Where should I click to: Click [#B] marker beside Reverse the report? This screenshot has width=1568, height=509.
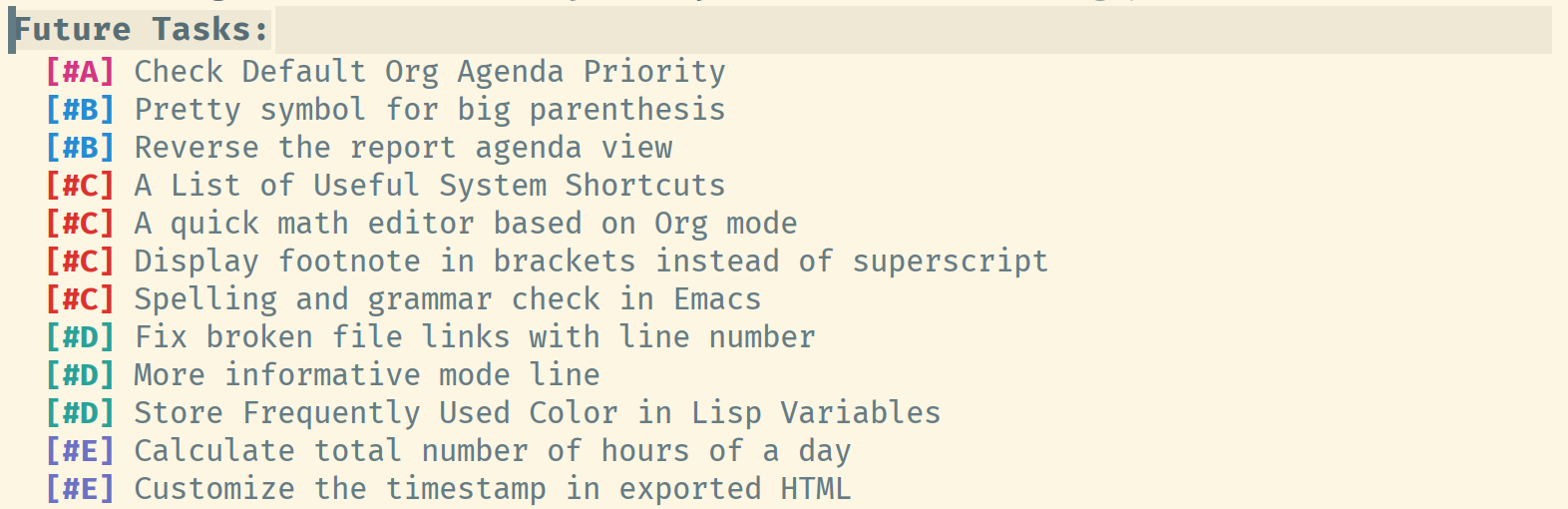pos(81,148)
